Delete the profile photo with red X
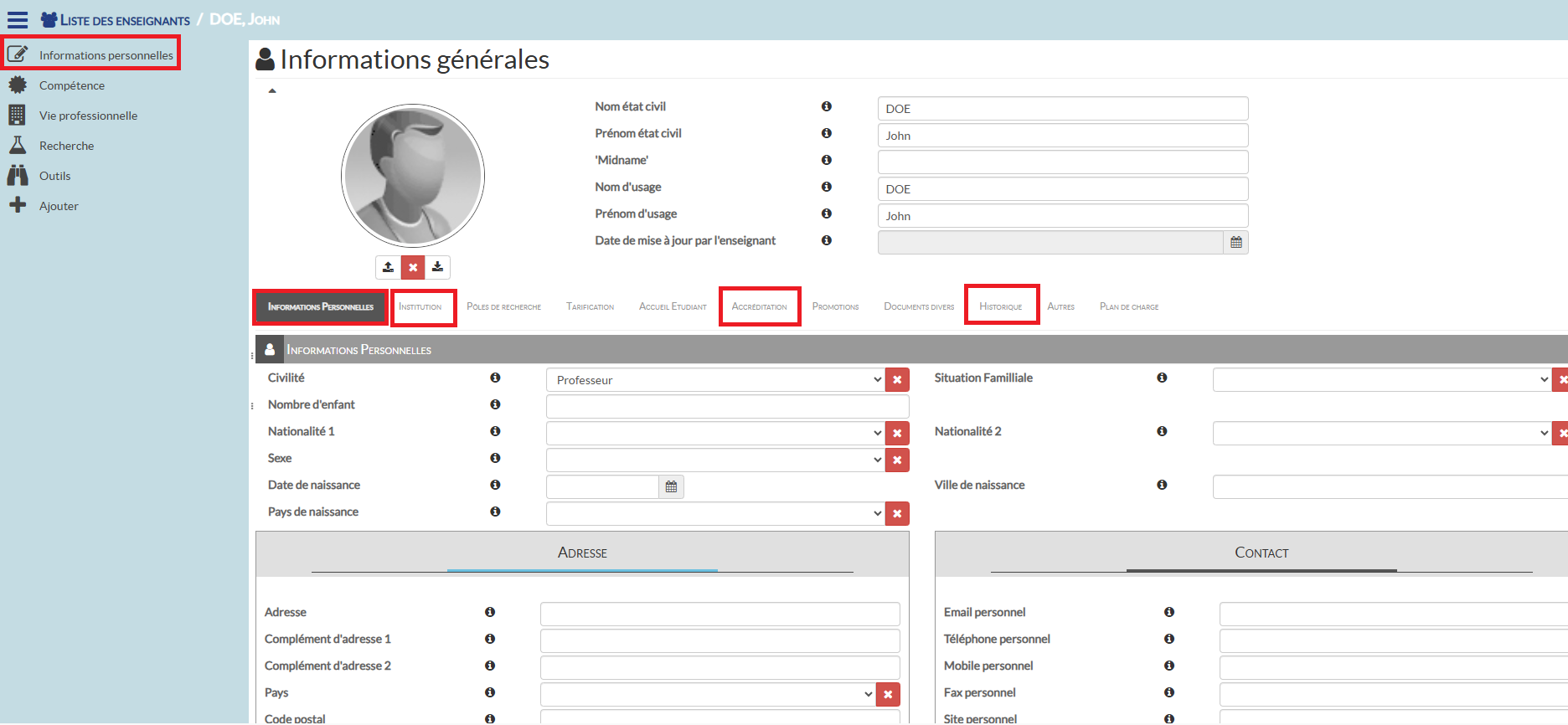The width and height of the screenshot is (1568, 725). point(413,267)
